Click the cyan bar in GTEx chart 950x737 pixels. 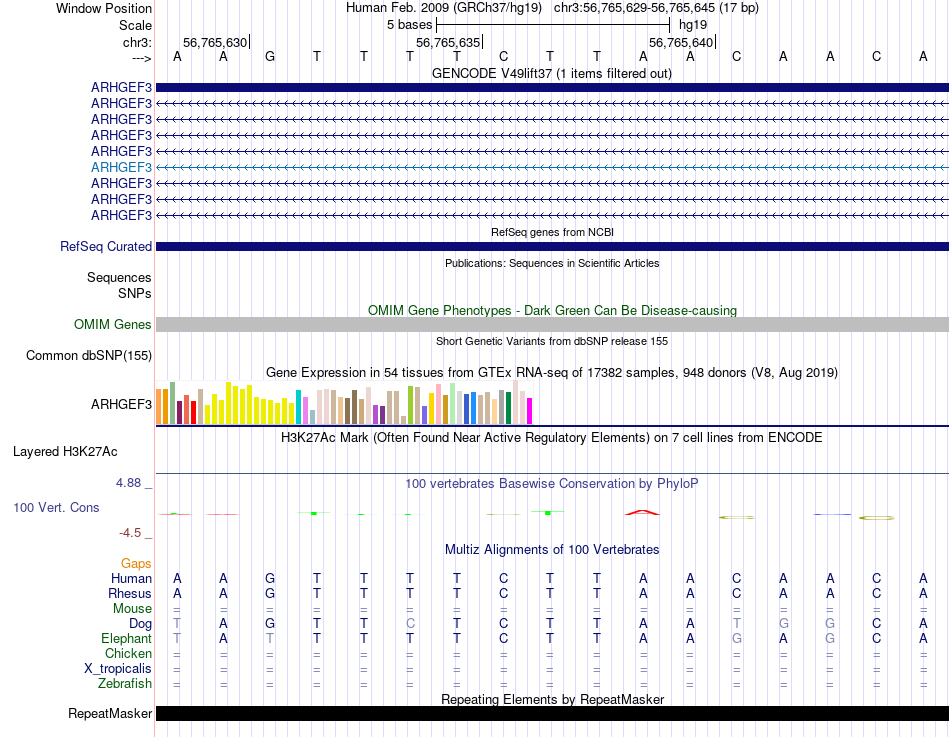tap(299, 407)
